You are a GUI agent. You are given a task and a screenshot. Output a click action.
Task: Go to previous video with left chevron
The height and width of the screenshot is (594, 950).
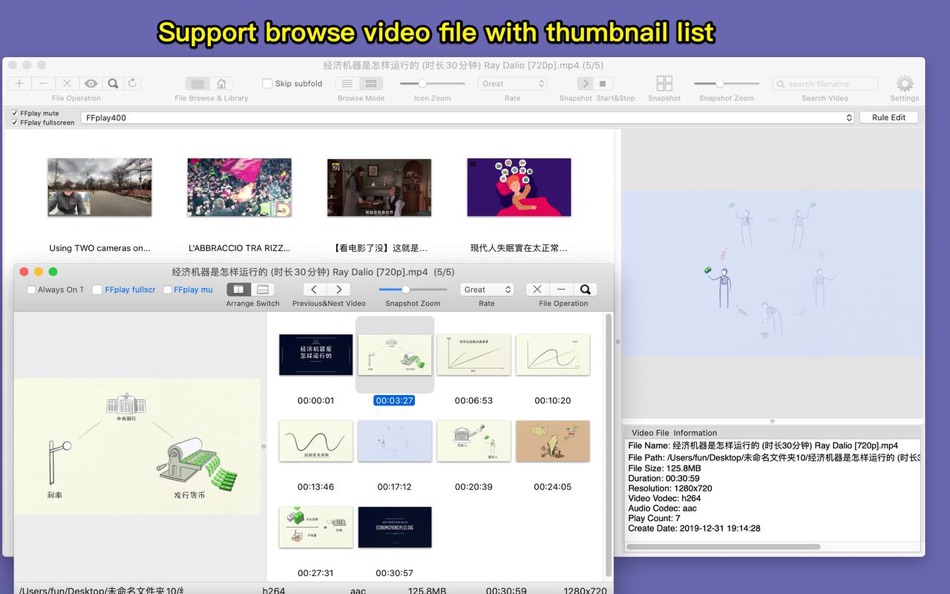coord(314,290)
